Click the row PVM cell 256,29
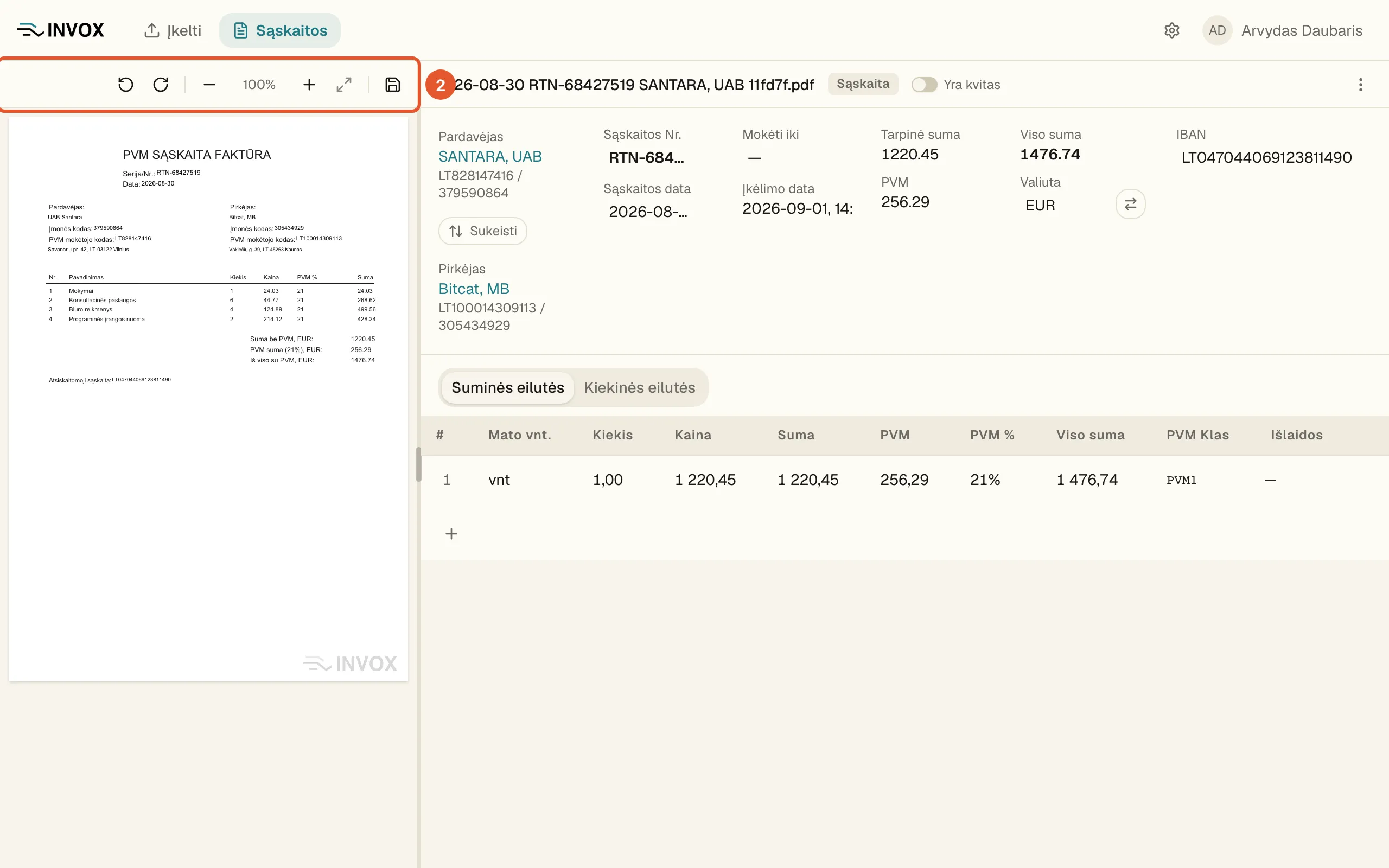Image resolution: width=1389 pixels, height=868 pixels. click(x=904, y=480)
